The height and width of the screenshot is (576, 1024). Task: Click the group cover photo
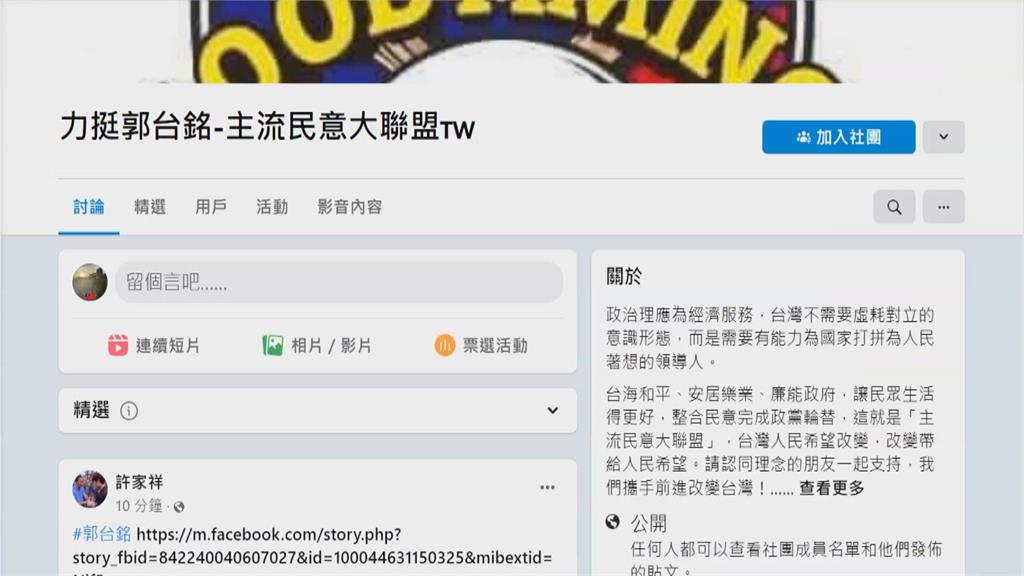(512, 41)
